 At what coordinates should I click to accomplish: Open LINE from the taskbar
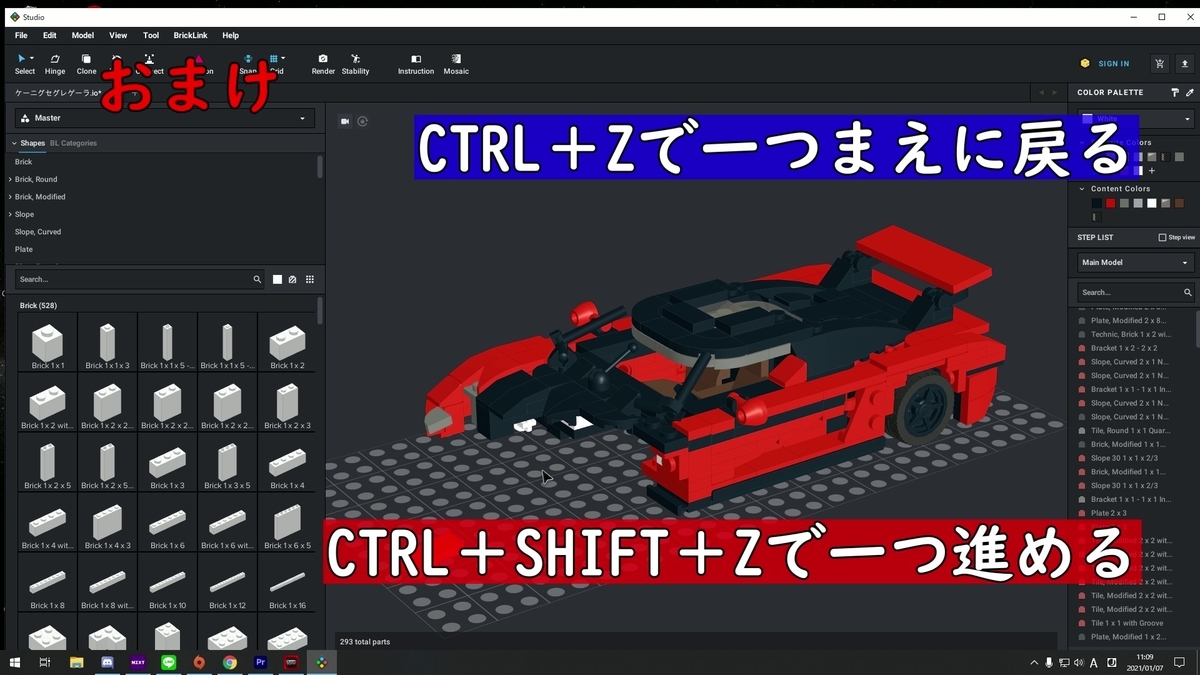168,662
